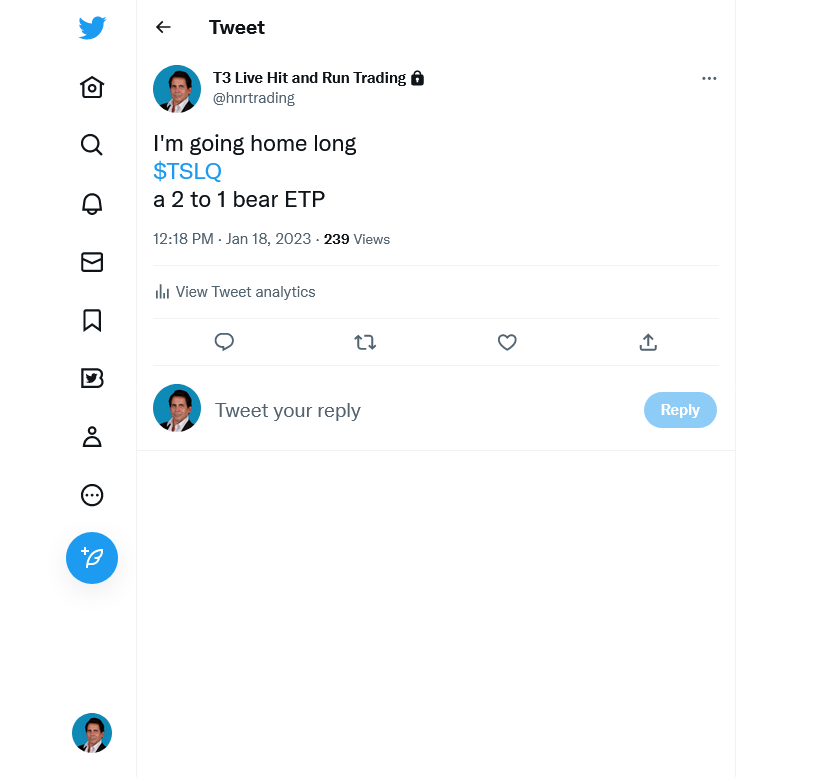This screenshot has width=832, height=777.
Task: Open the tweet's three-dot options menu
Action: point(709,79)
